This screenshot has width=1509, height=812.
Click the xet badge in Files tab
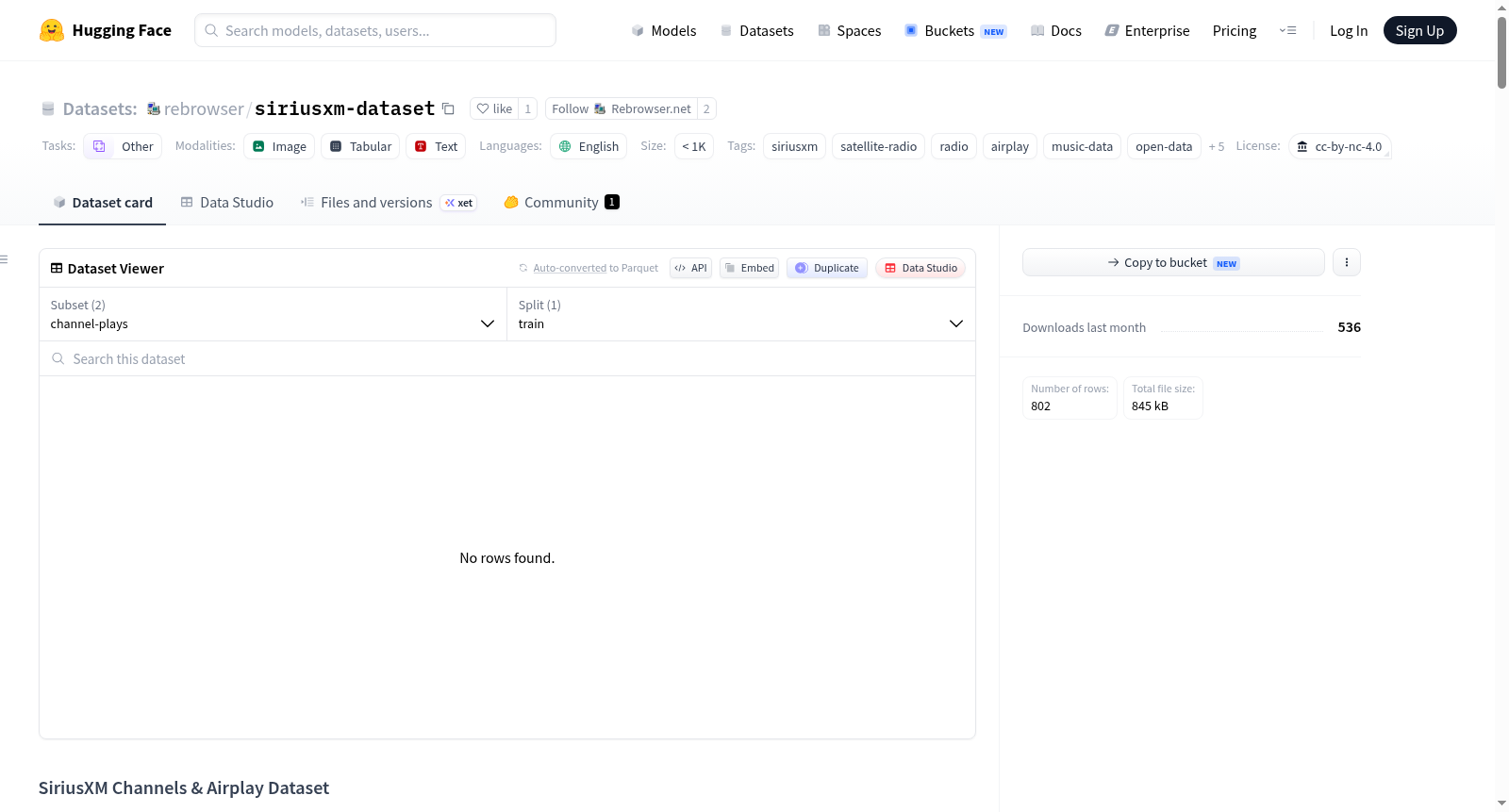tap(458, 202)
